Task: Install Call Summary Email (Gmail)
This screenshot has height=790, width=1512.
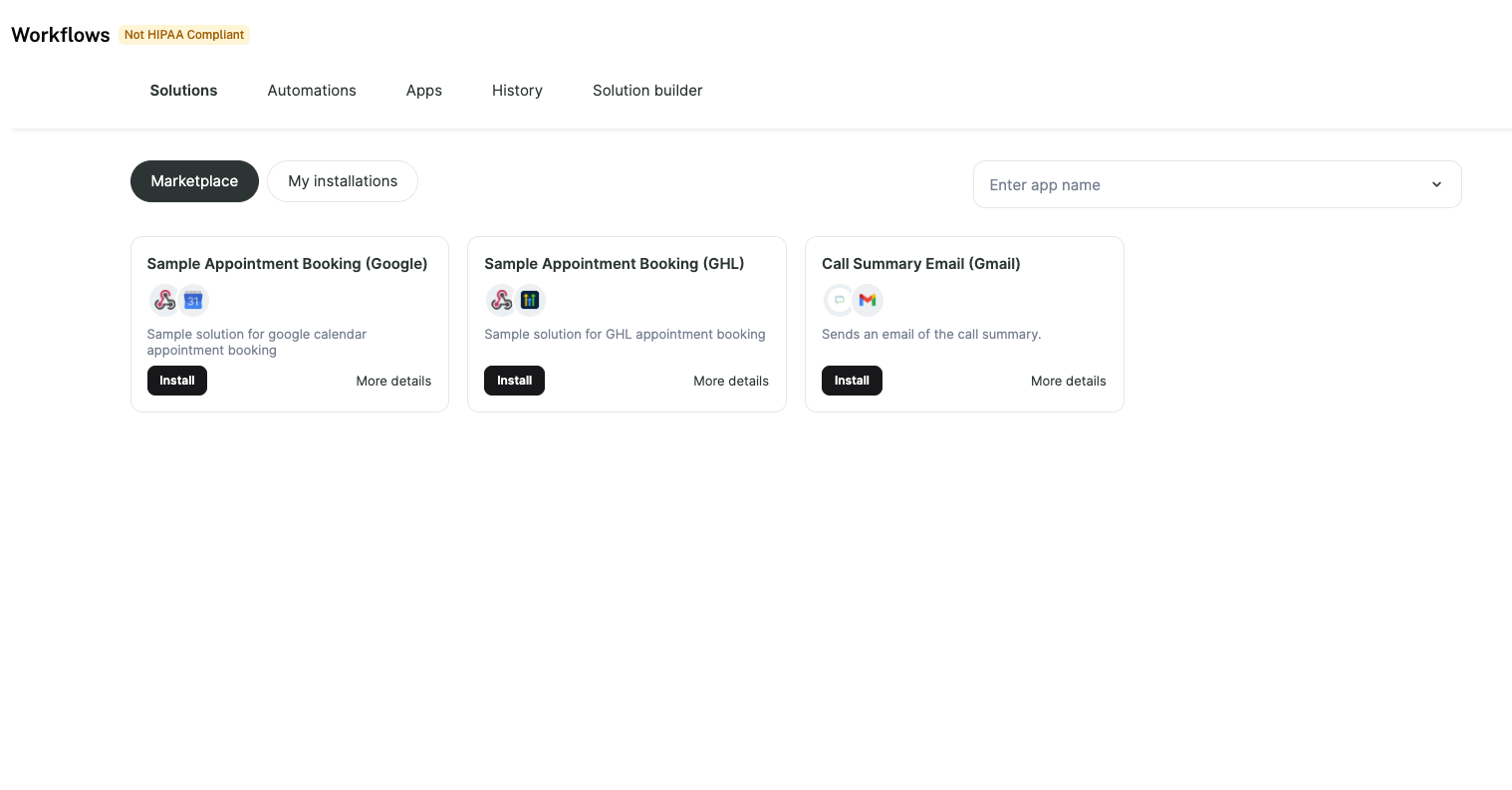Action: (852, 381)
